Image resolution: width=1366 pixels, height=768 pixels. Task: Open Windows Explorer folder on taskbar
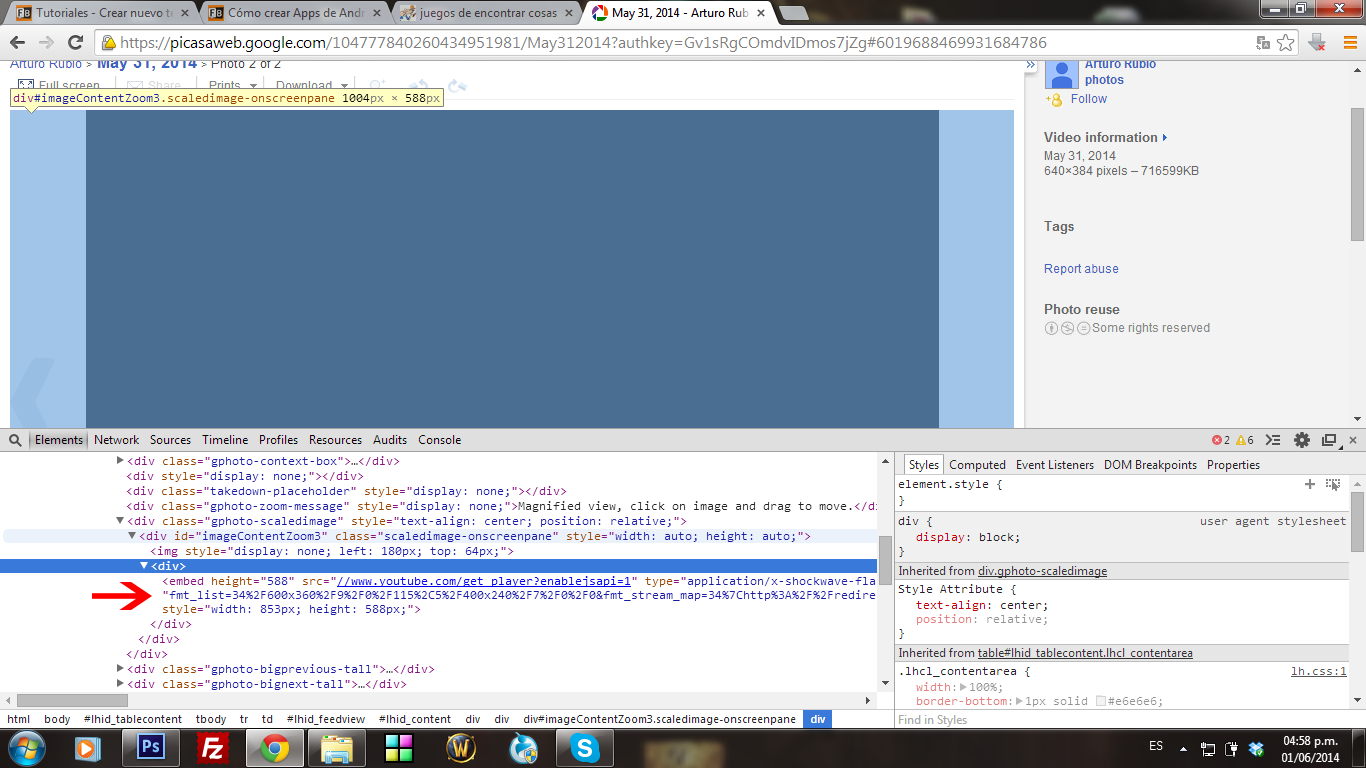coord(337,747)
